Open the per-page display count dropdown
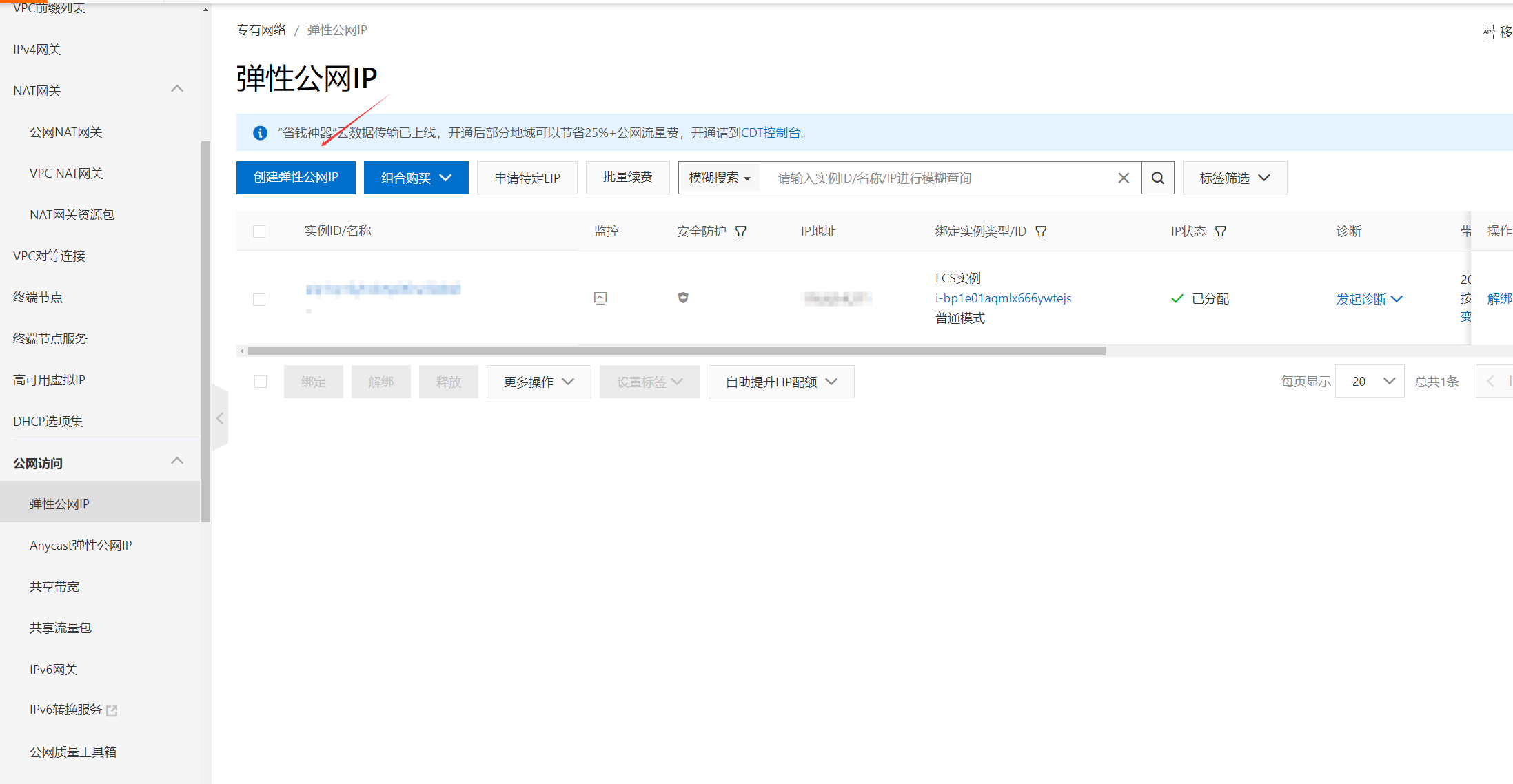Viewport: 1513px width, 784px height. tap(1370, 382)
